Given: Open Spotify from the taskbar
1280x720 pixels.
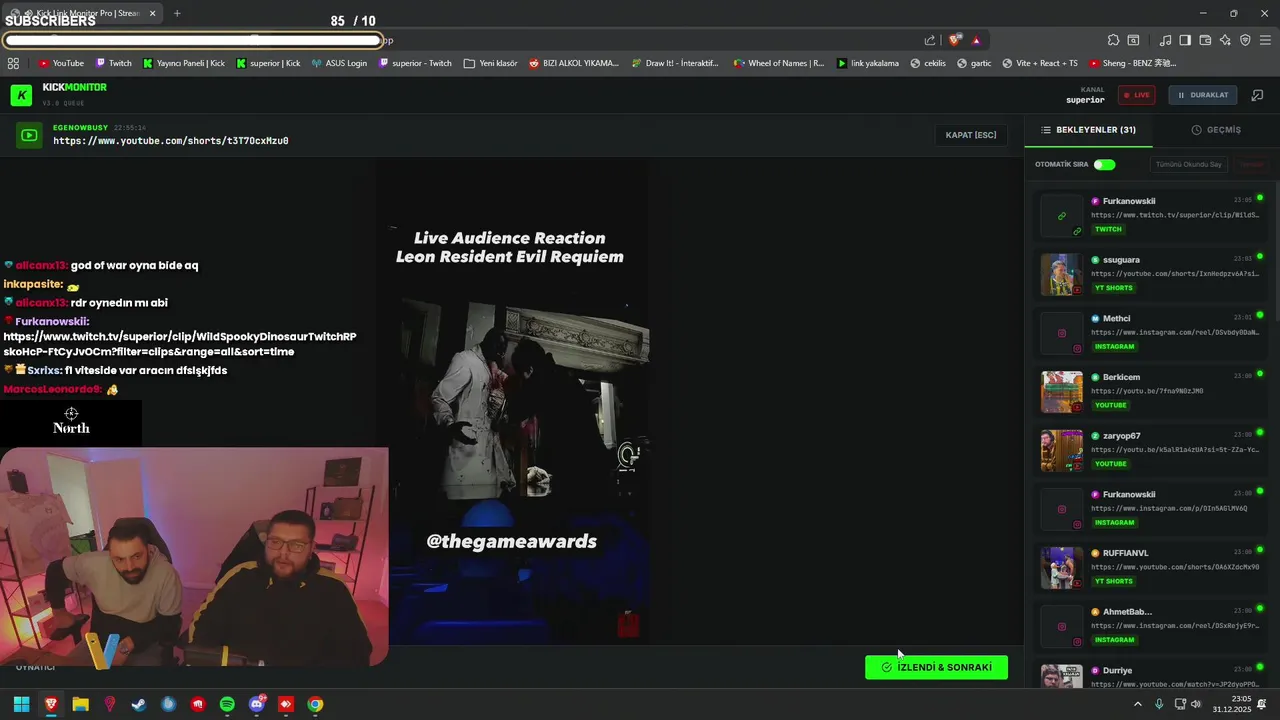Looking at the screenshot, I should click(x=227, y=704).
